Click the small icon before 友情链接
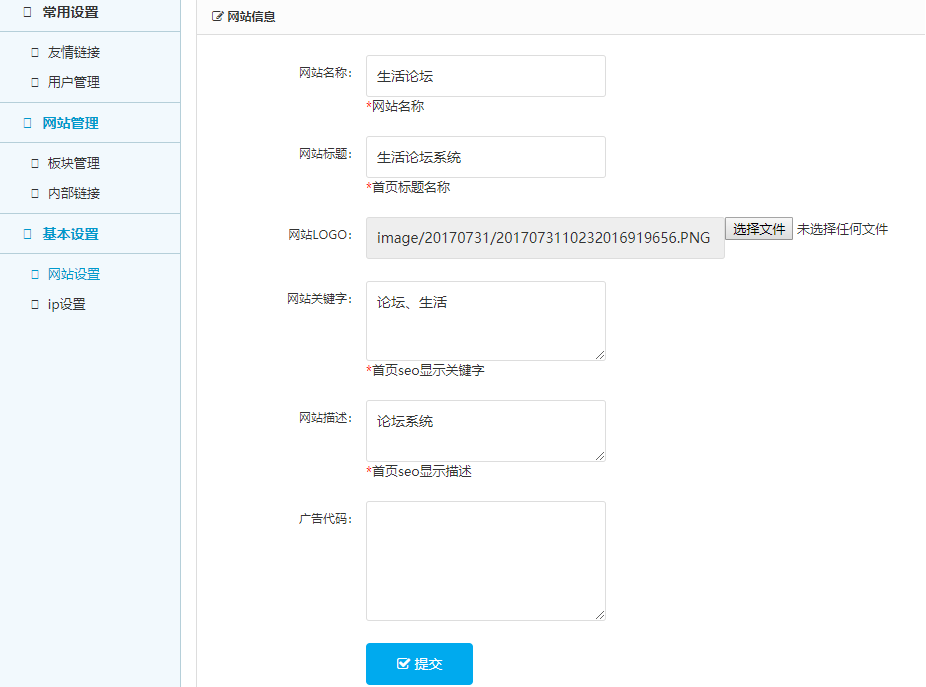 click(35, 52)
